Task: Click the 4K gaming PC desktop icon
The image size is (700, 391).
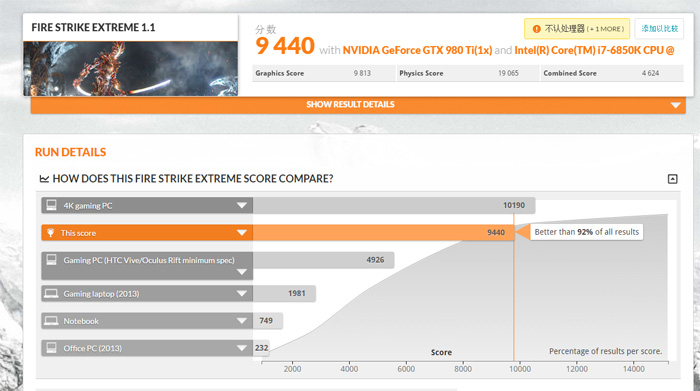Action: (51, 205)
